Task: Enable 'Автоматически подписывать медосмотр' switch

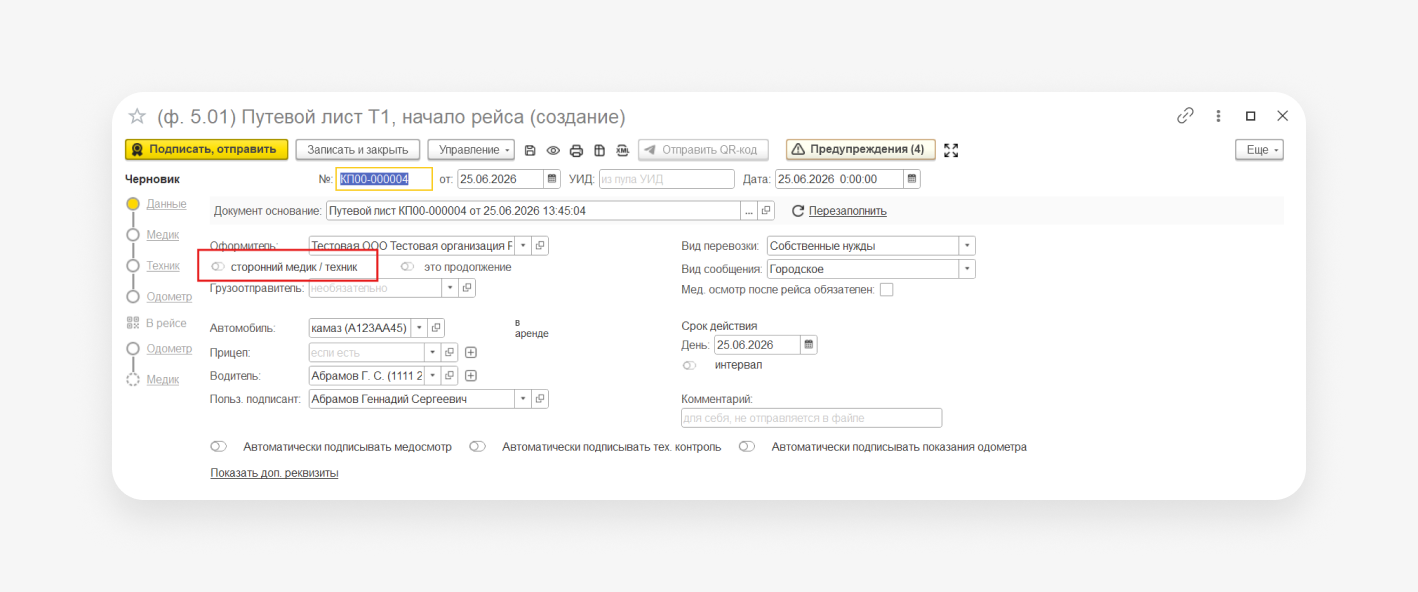Action: 218,447
